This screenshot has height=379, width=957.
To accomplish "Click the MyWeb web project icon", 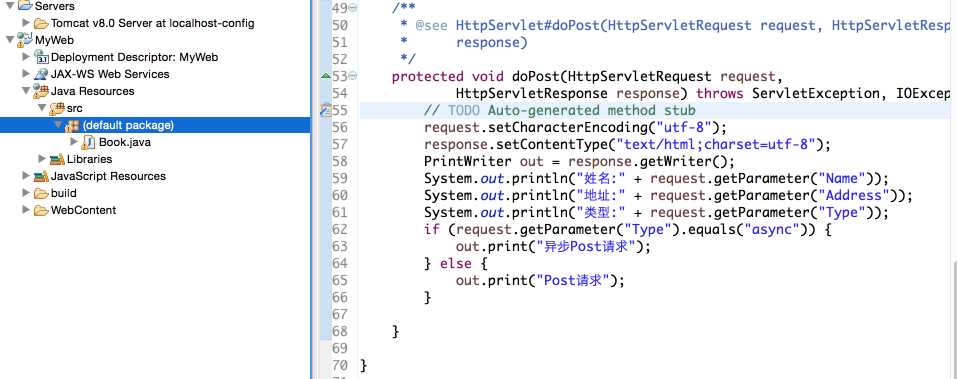I will pyautogui.click(x=25, y=40).
